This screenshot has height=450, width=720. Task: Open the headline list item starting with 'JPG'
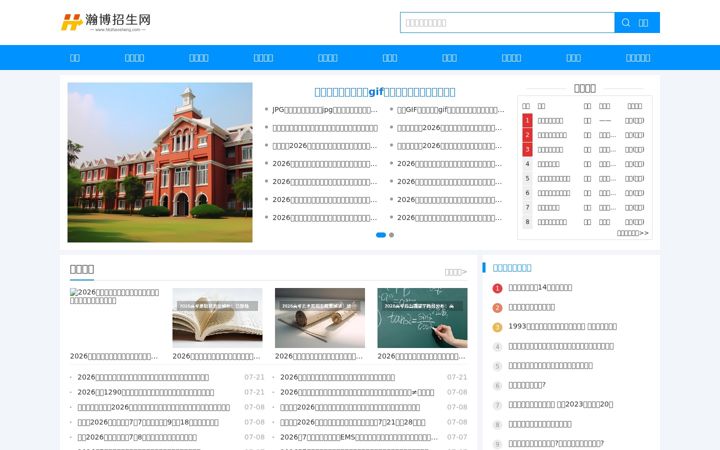(x=325, y=110)
